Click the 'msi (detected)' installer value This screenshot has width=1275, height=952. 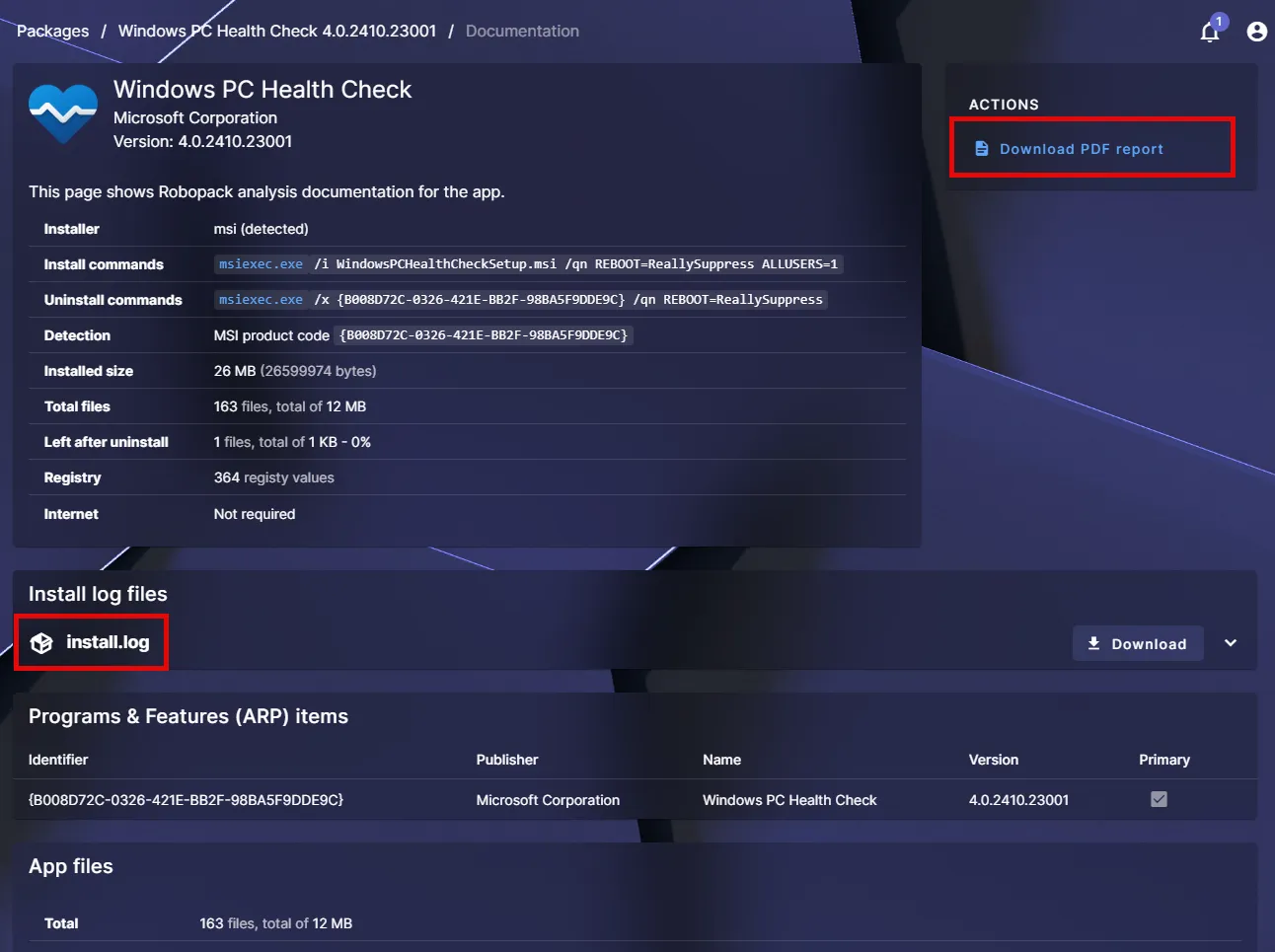[x=261, y=229]
